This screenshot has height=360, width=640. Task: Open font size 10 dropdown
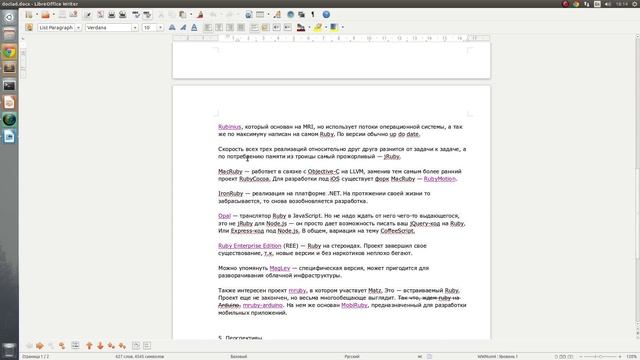pyautogui.click(x=160, y=27)
